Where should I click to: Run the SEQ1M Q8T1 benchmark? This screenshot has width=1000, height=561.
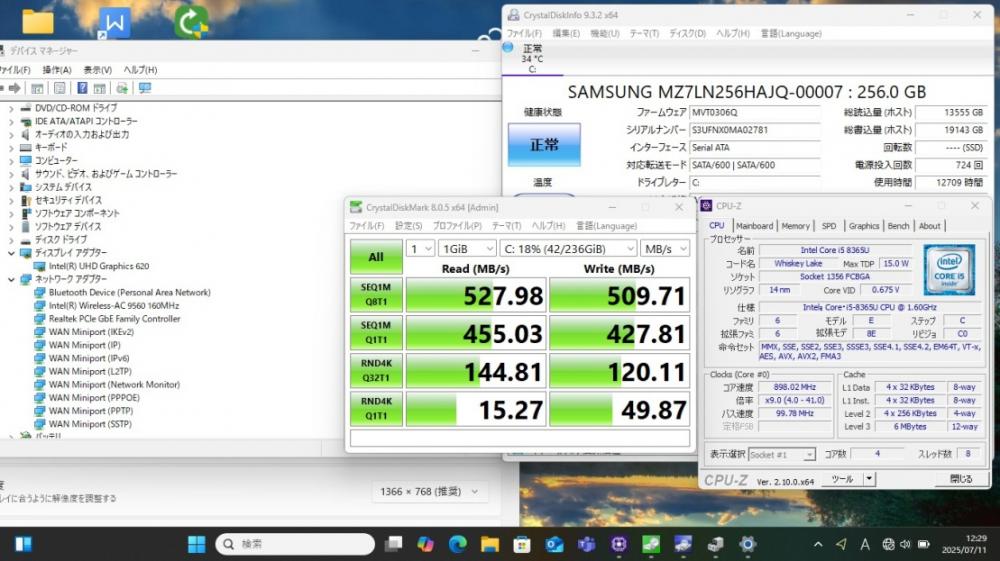(x=376, y=295)
